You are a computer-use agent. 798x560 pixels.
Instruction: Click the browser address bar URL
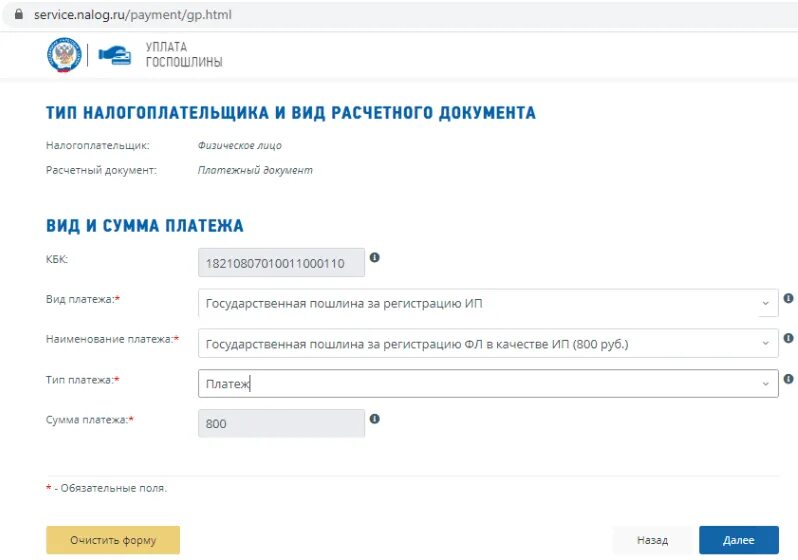(132, 15)
